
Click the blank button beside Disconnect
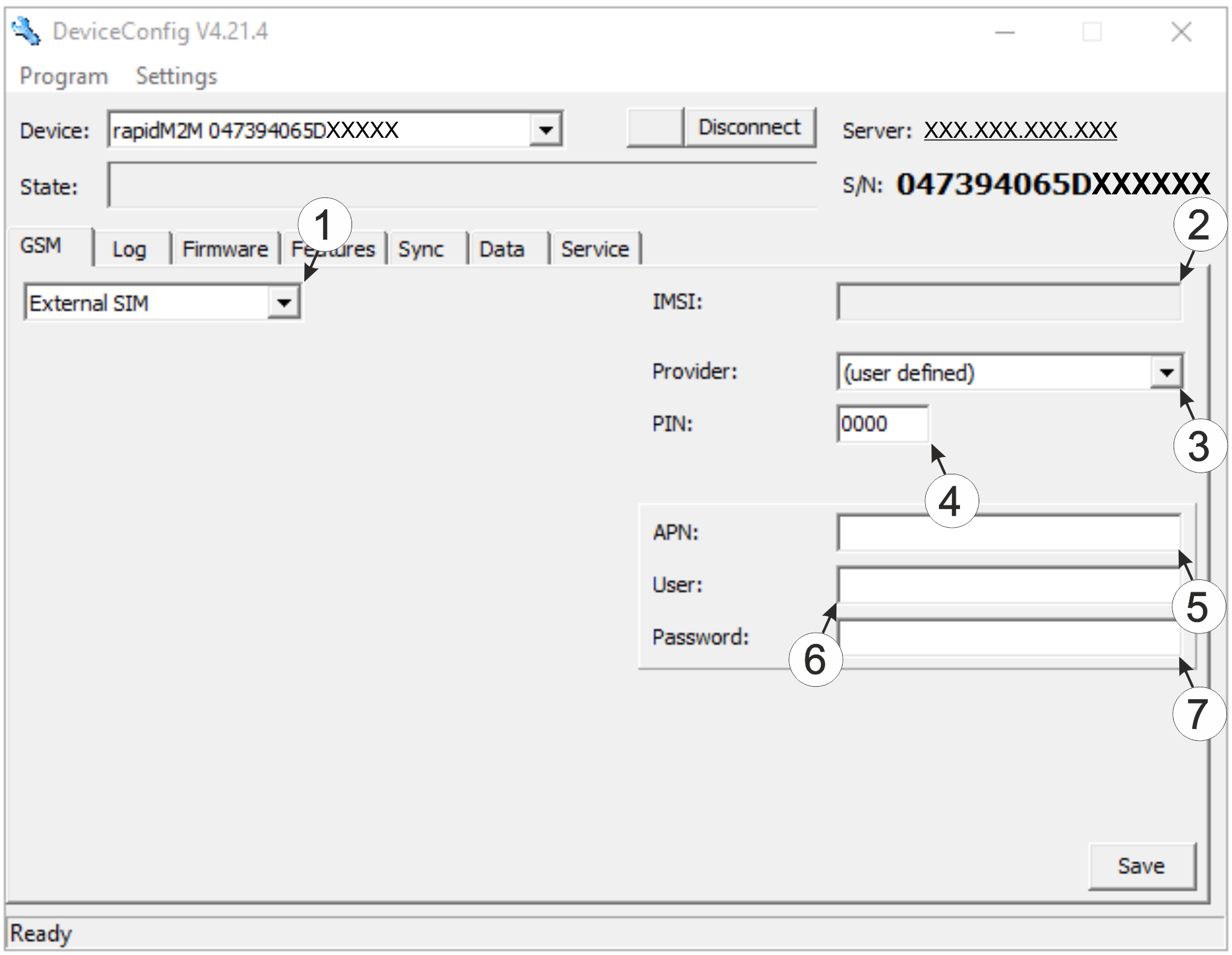(x=654, y=127)
